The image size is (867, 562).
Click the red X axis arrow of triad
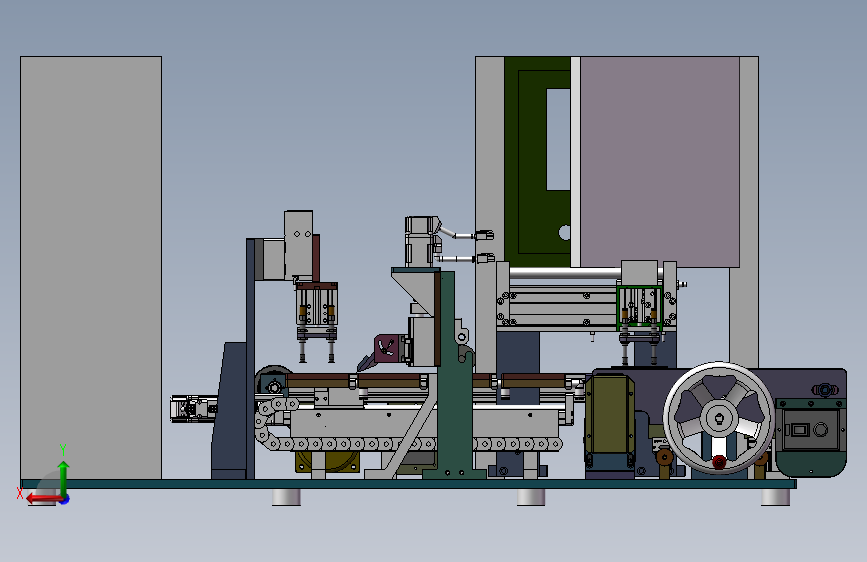pyautogui.click(x=42, y=499)
